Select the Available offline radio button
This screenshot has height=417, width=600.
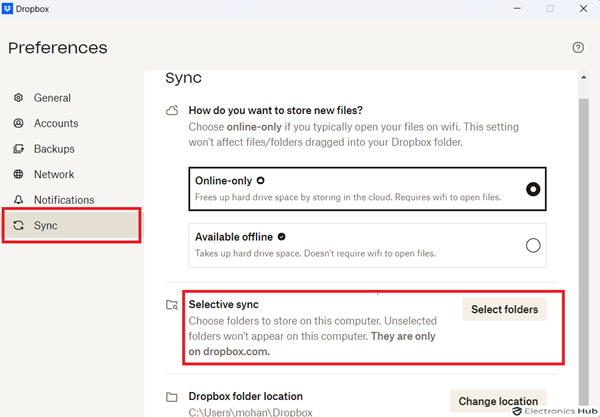(533, 245)
